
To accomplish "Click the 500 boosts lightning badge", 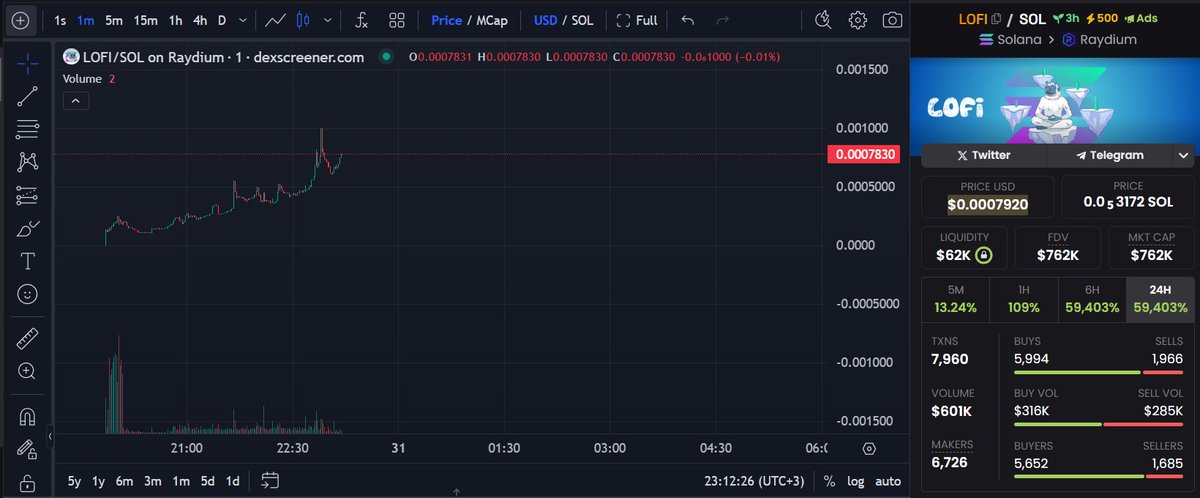I will (x=1103, y=19).
